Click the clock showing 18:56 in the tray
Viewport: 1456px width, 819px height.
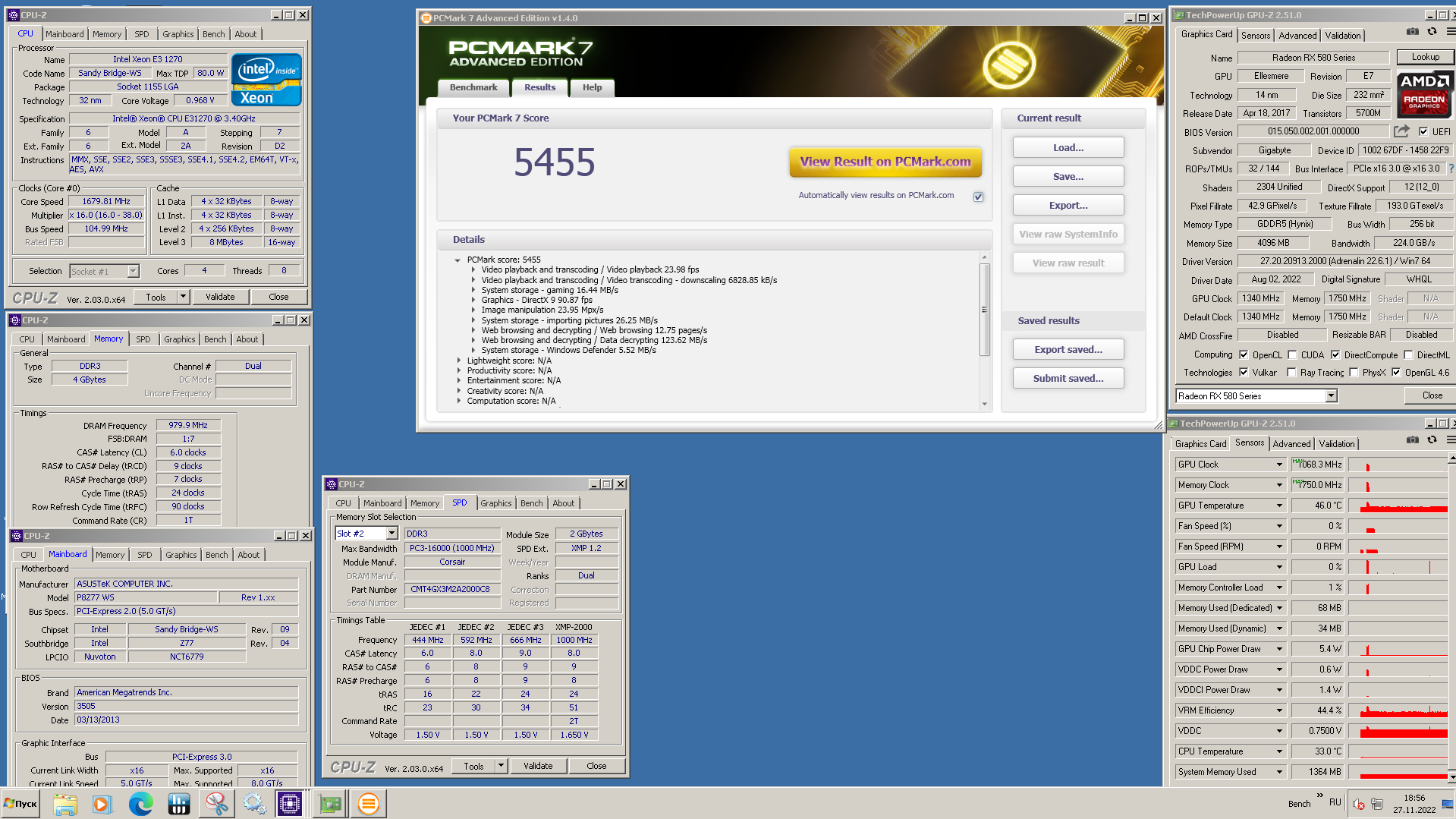(1414, 798)
